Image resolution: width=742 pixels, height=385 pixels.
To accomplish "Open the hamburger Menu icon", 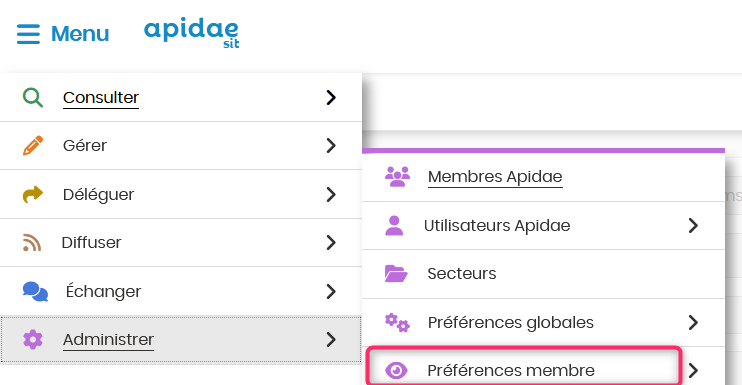I will [28, 34].
